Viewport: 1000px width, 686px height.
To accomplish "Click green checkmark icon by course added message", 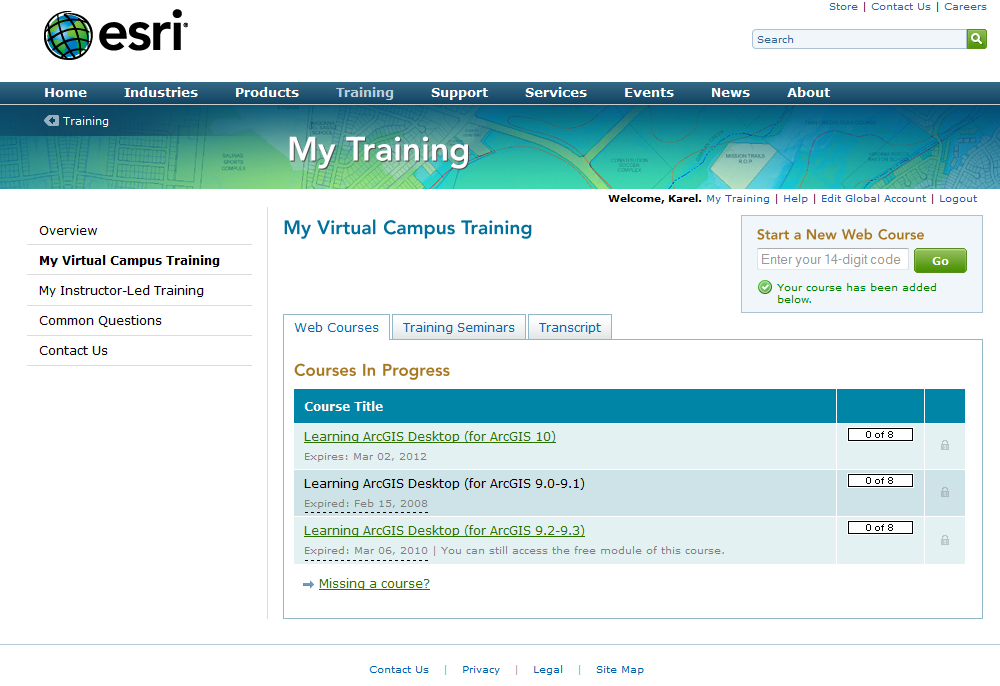I will pyautogui.click(x=765, y=288).
